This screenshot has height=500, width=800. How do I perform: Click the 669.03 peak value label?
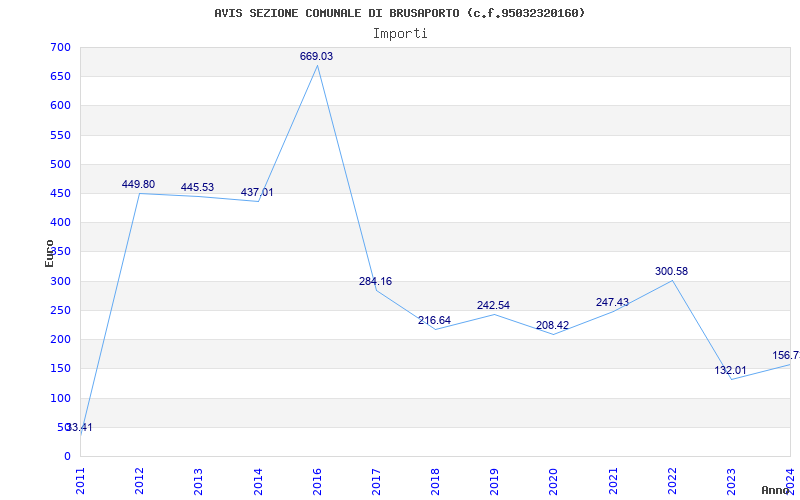coord(316,57)
